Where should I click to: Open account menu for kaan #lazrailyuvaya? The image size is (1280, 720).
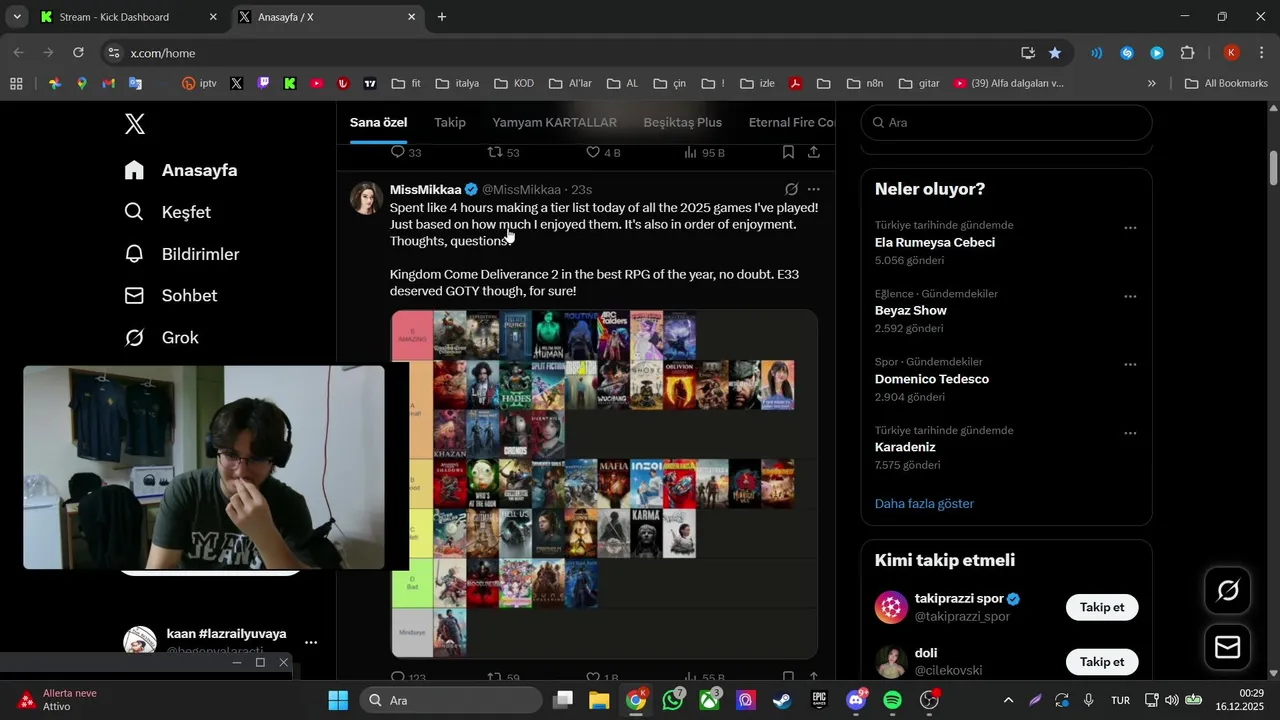tap(311, 642)
